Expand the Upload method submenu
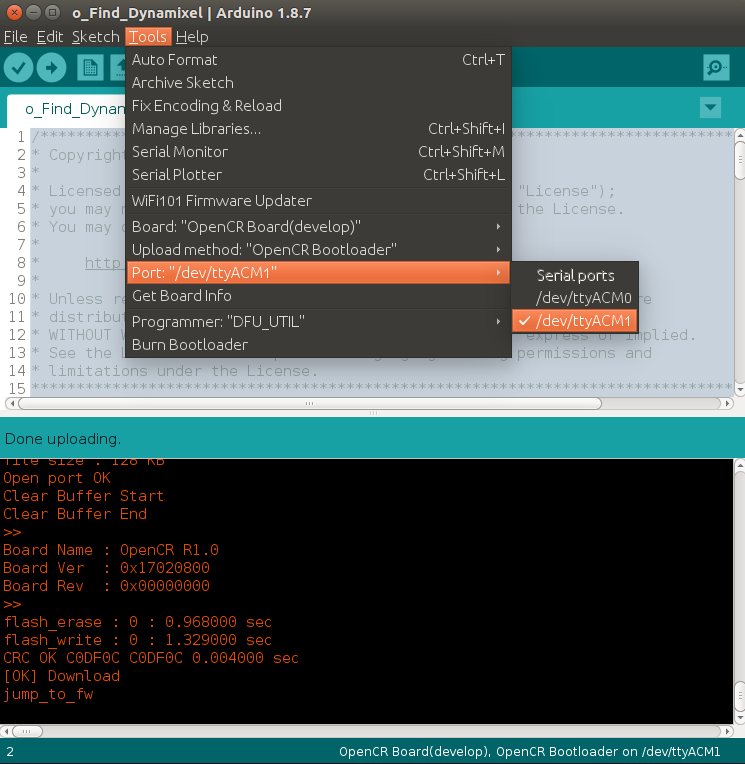The width and height of the screenshot is (745, 764). [x=318, y=249]
